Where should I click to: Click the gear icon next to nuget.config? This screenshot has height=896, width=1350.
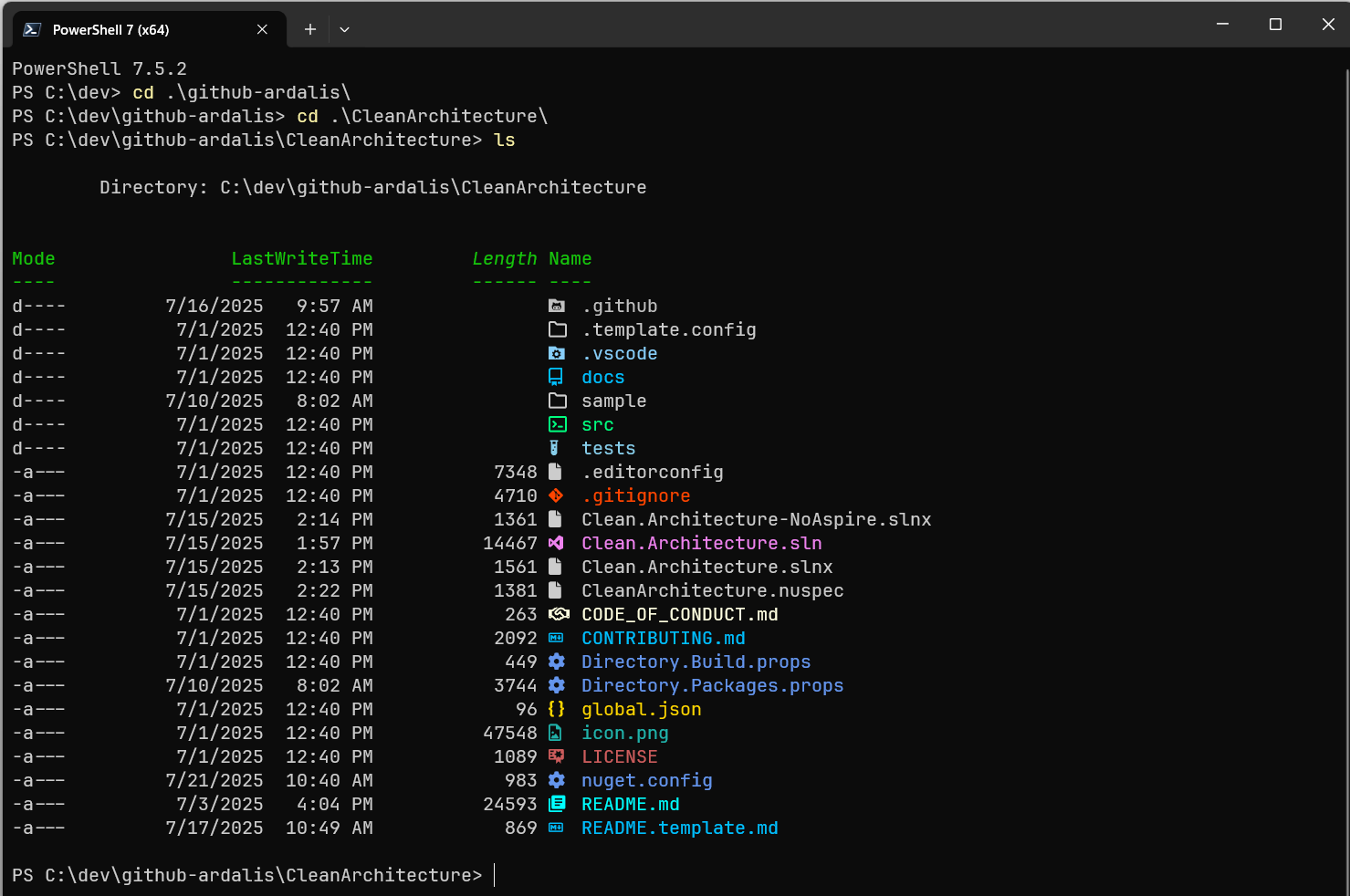click(x=558, y=780)
